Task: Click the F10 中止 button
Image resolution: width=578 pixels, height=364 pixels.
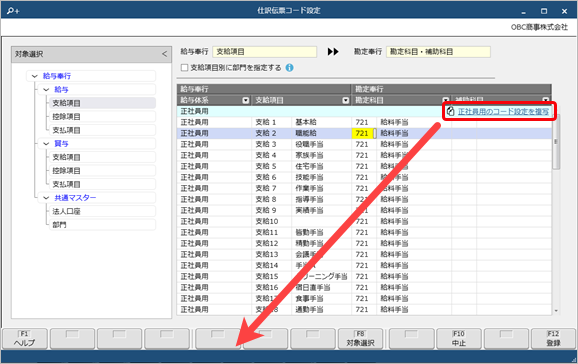Action: coord(459,339)
